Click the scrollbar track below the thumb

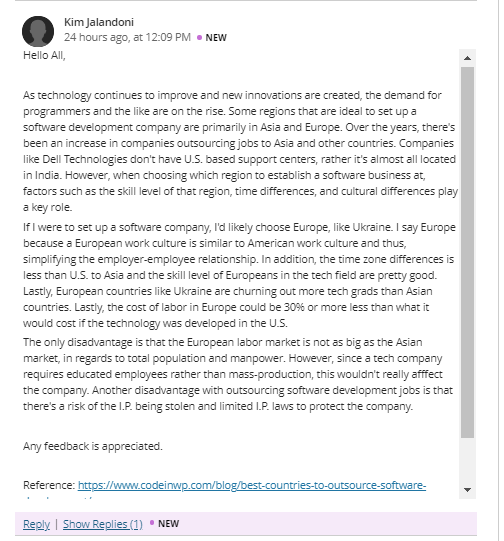(467, 460)
